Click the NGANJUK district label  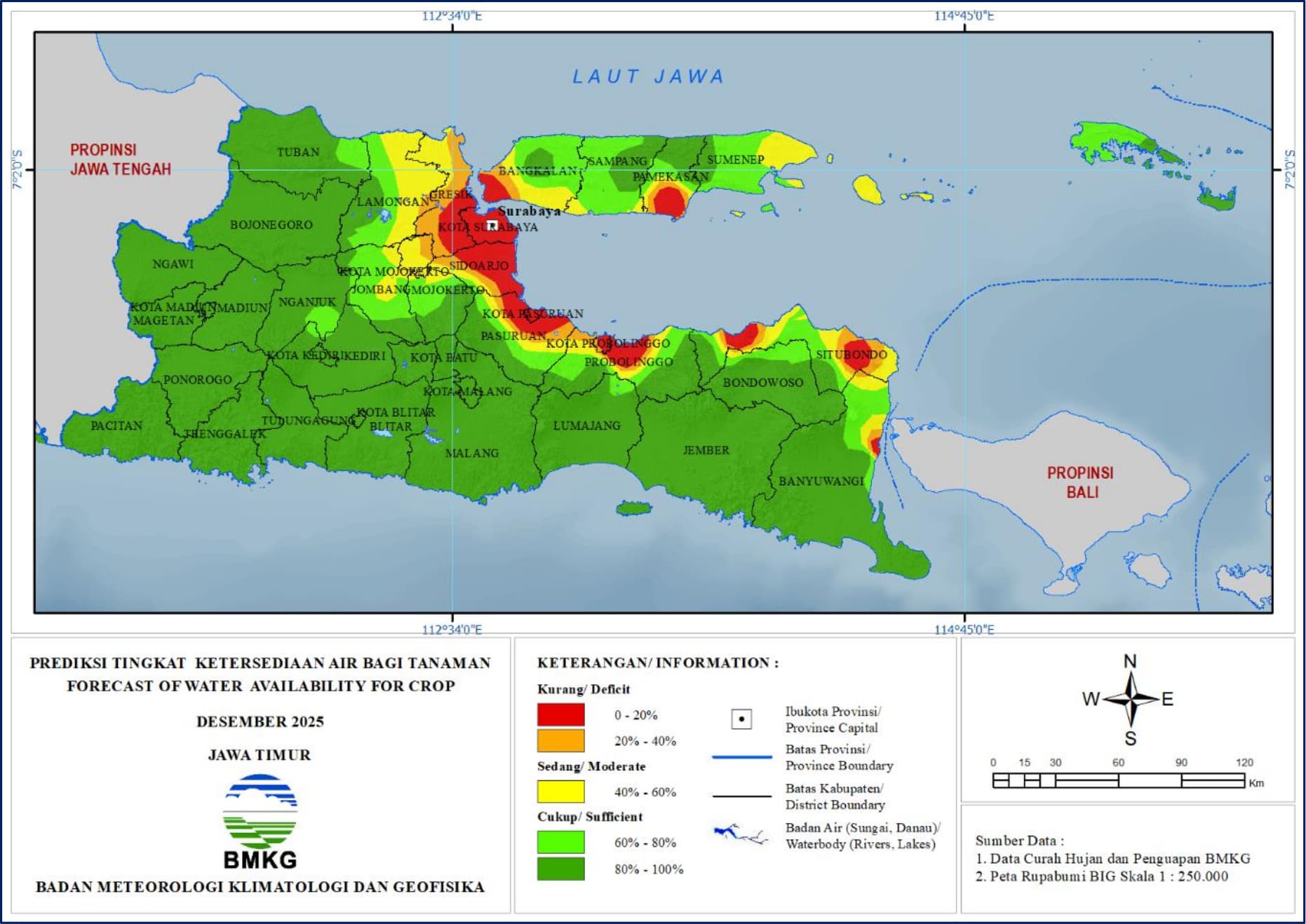[307, 302]
